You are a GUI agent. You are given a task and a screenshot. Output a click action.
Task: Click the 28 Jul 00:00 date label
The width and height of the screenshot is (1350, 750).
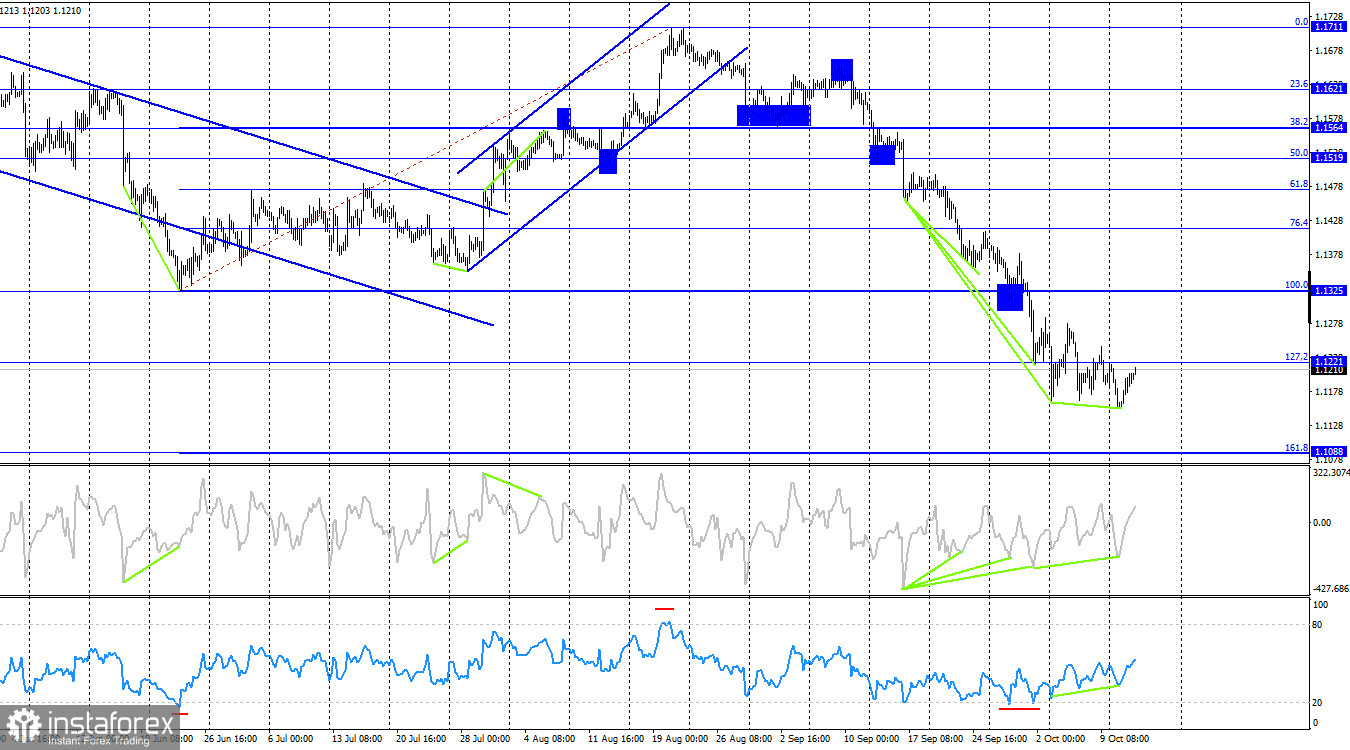(x=485, y=740)
